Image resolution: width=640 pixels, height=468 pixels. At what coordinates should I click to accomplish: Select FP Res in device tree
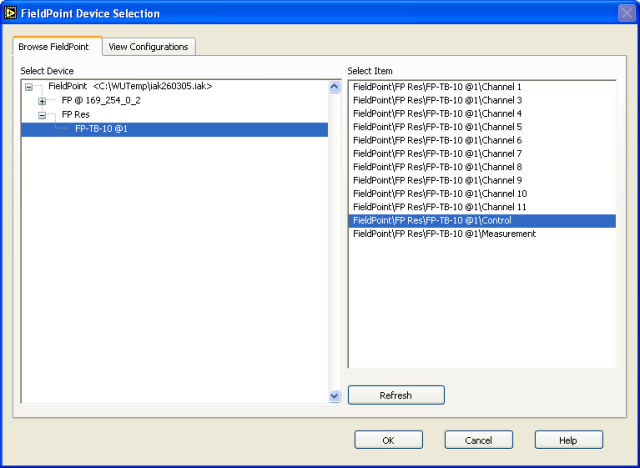76,115
